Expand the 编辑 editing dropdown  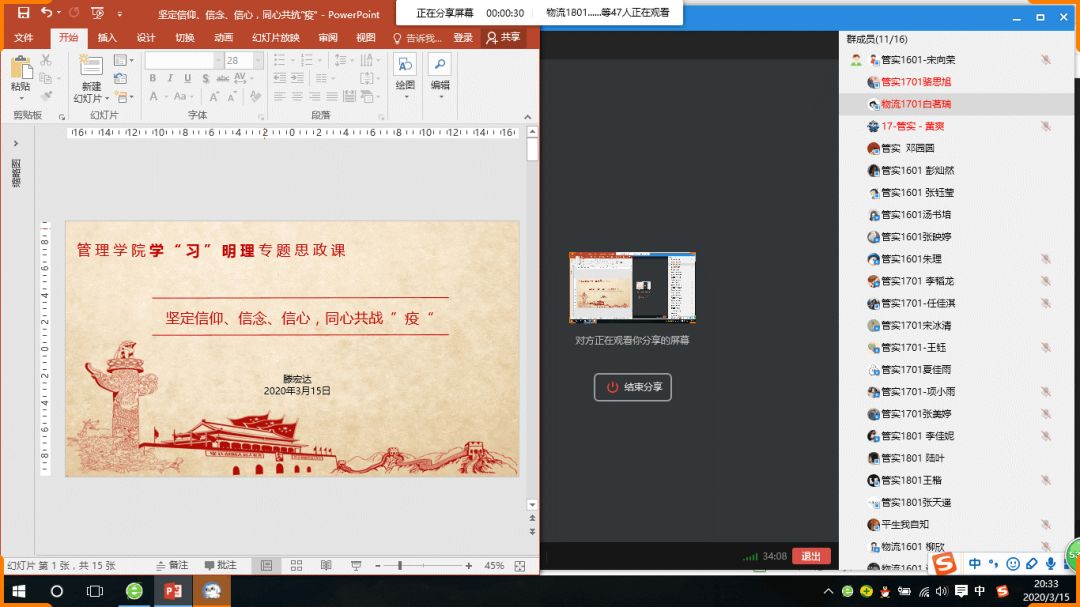440,68
